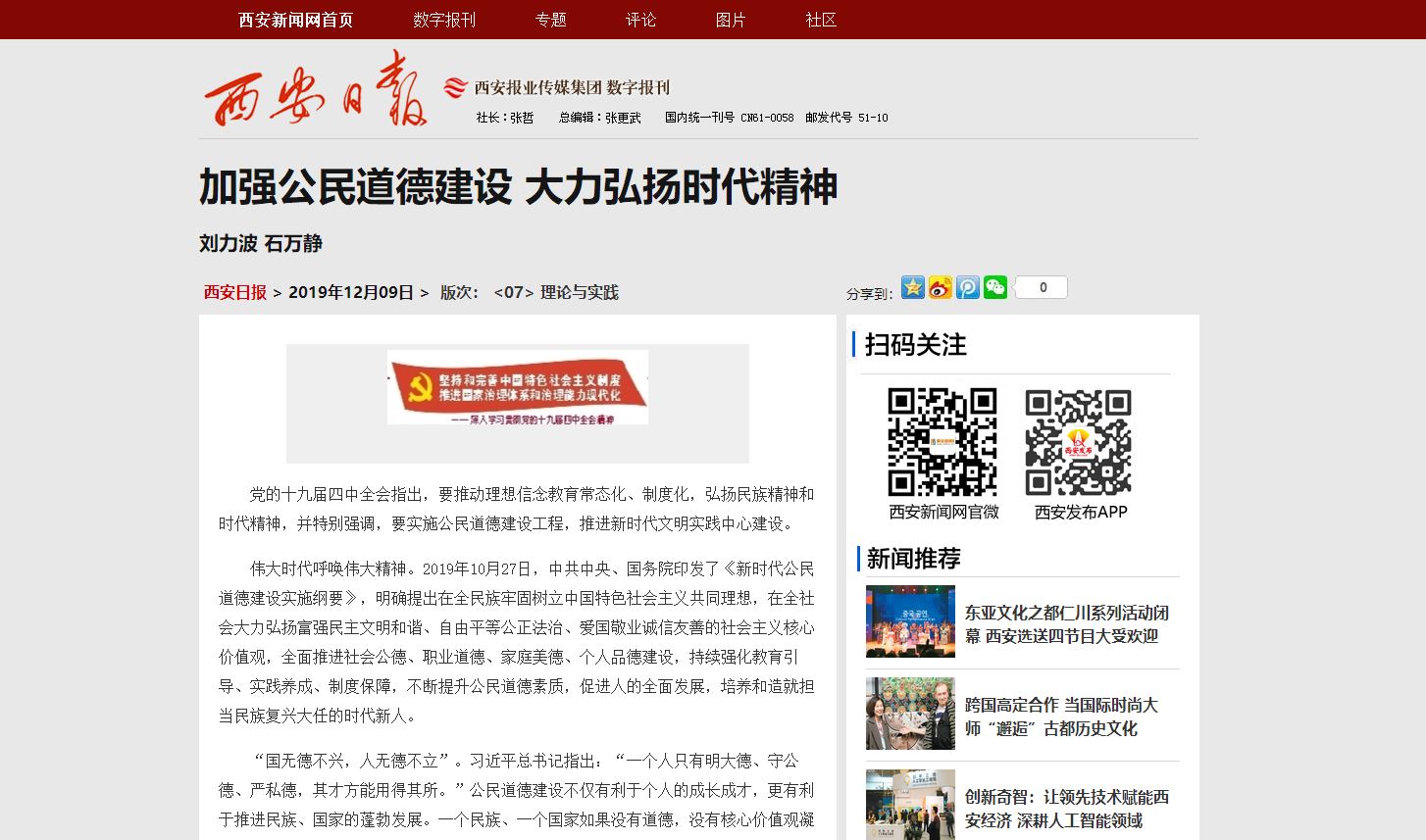Open the 跨国高定合作 fashion news thumbnail

(910, 714)
